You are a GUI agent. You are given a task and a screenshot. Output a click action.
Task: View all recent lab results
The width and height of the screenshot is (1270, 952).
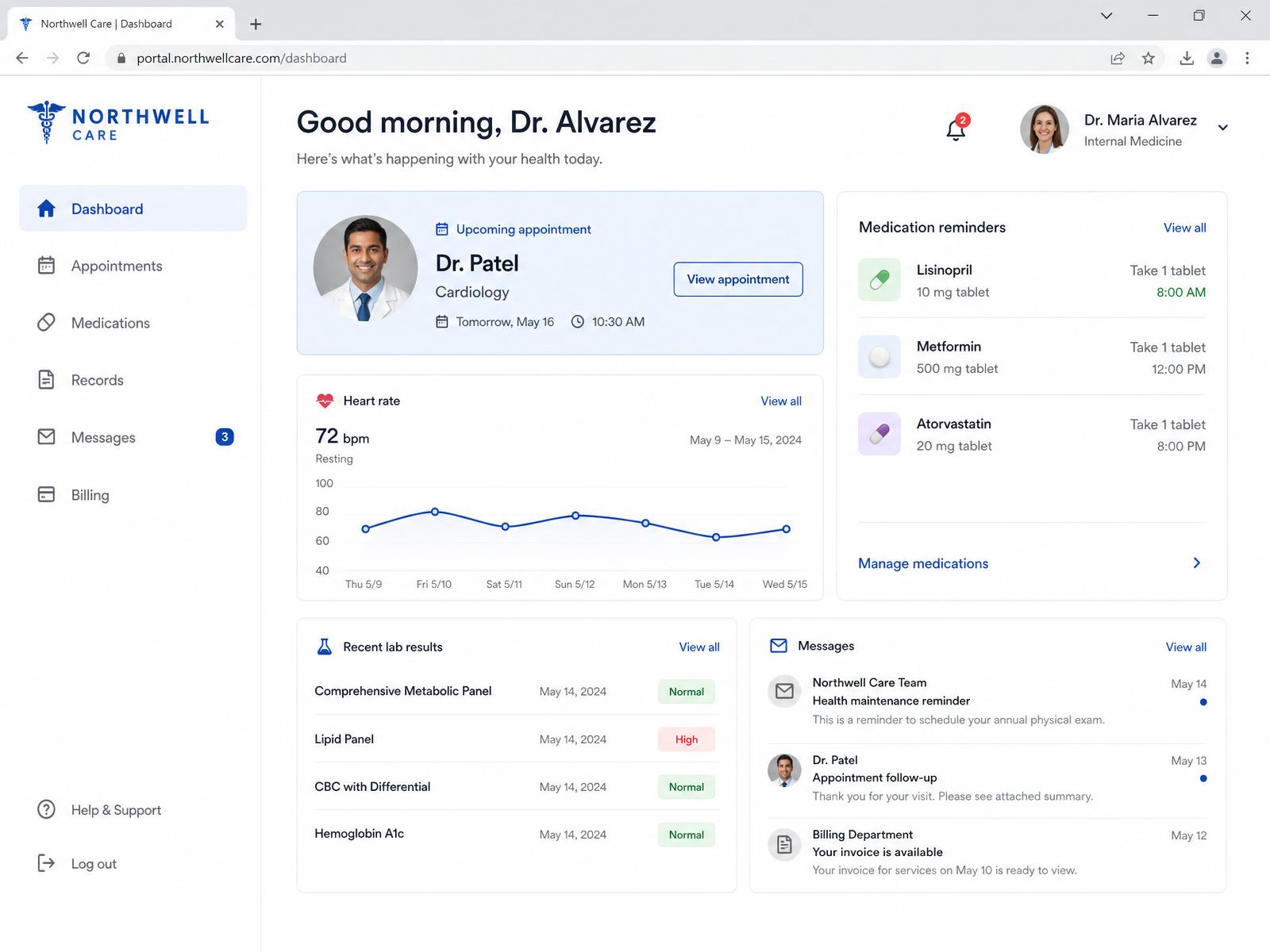tap(699, 647)
